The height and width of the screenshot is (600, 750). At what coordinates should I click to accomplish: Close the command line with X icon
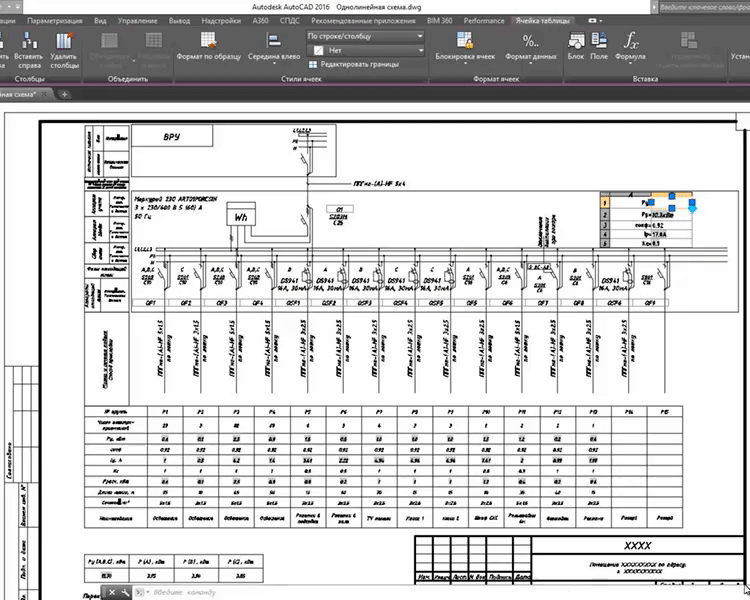pos(111,592)
